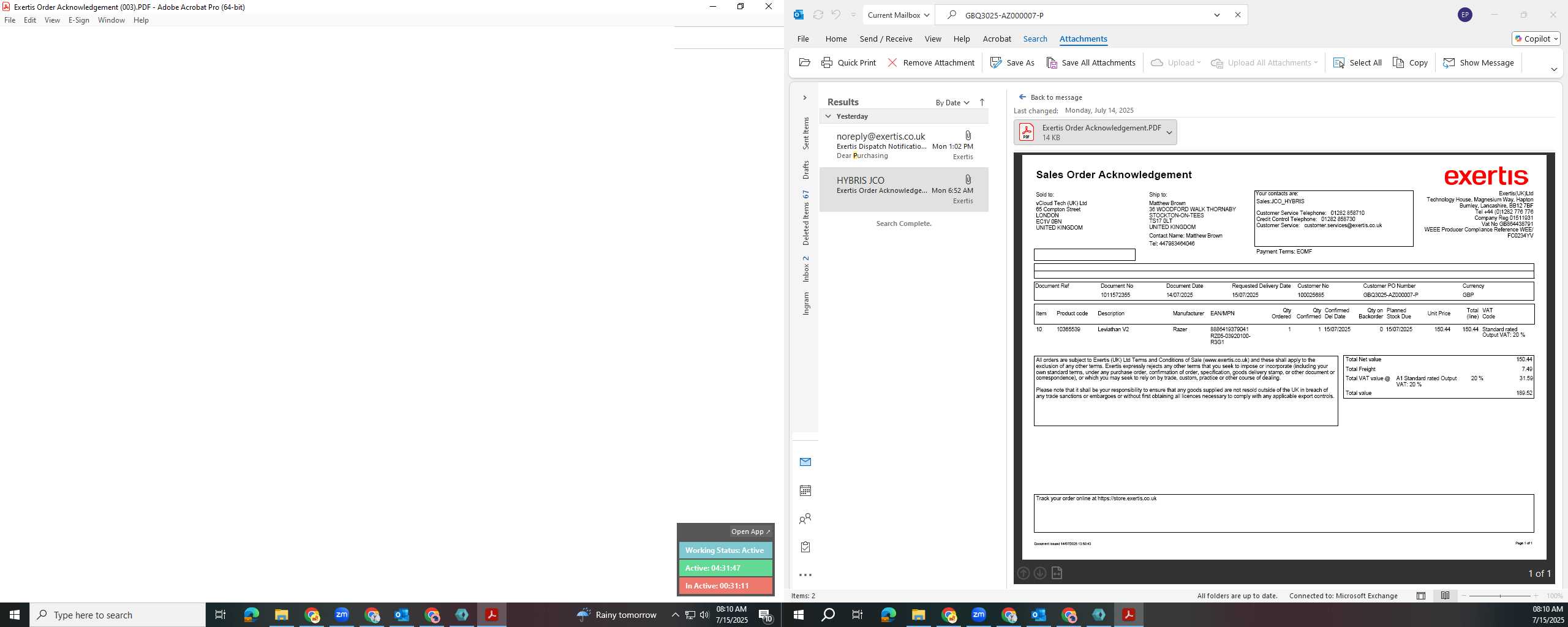Image resolution: width=1568 pixels, height=627 pixels.
Task: Click the zoom out minus in Outlook status bar
Action: point(1464,596)
